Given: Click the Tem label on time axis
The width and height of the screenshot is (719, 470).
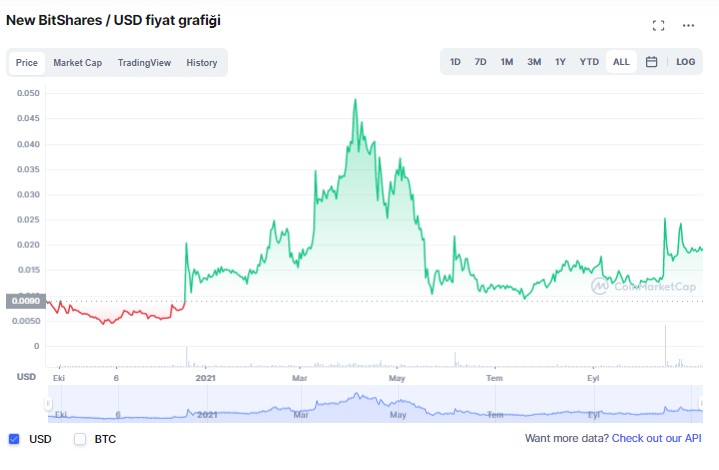Looking at the screenshot, I should tap(494, 378).
